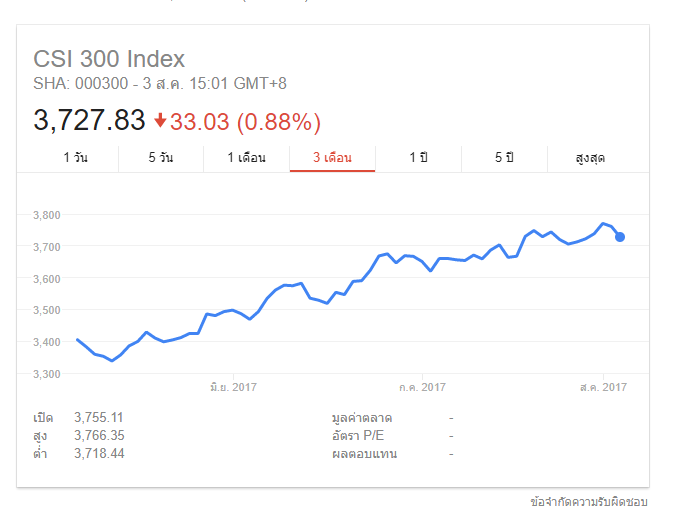Open the ข้อจำกัดความรับผิดชอบ disclaimer link
This screenshot has height=522, width=681.
(x=590, y=500)
